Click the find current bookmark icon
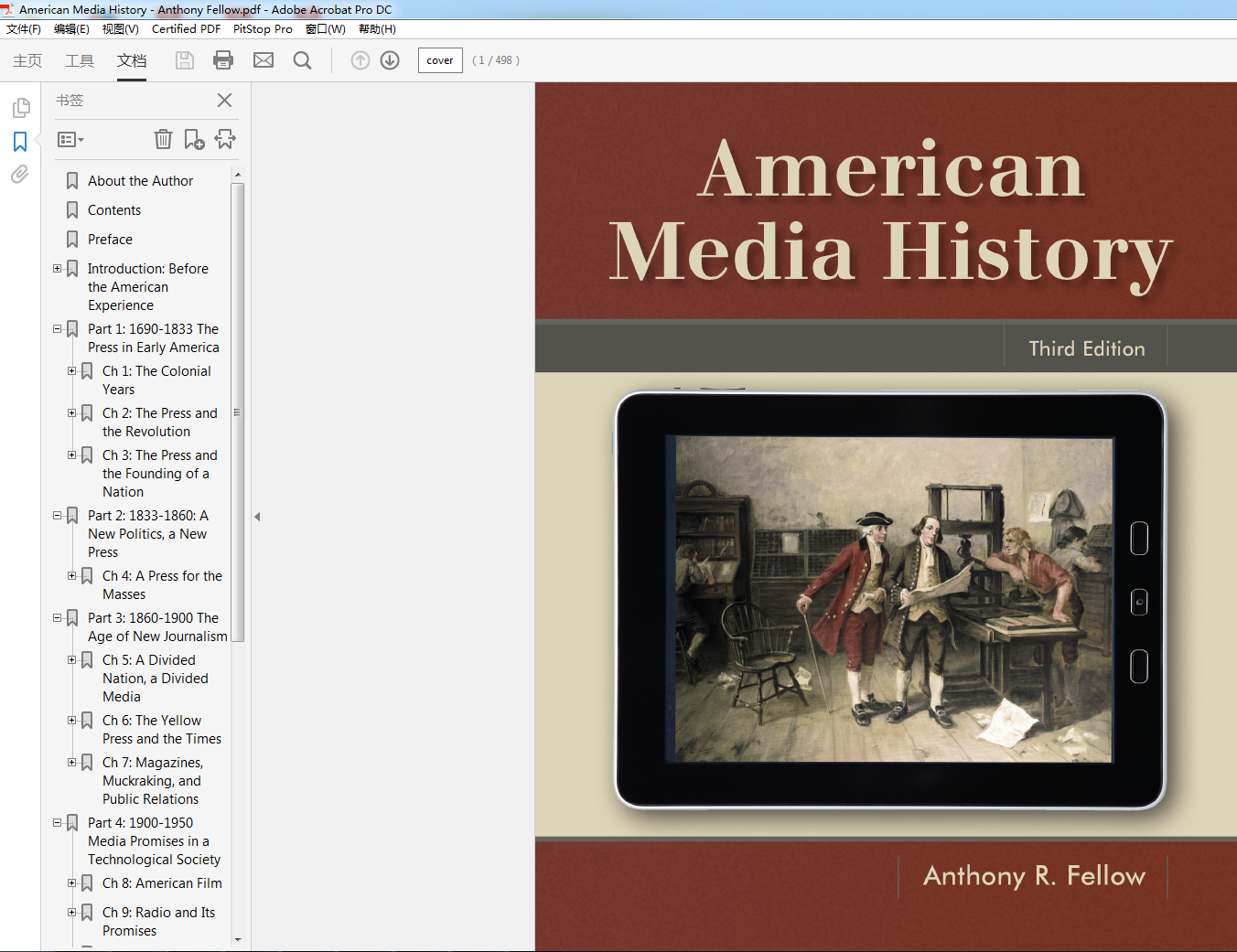The height and width of the screenshot is (952, 1237). pos(225,139)
